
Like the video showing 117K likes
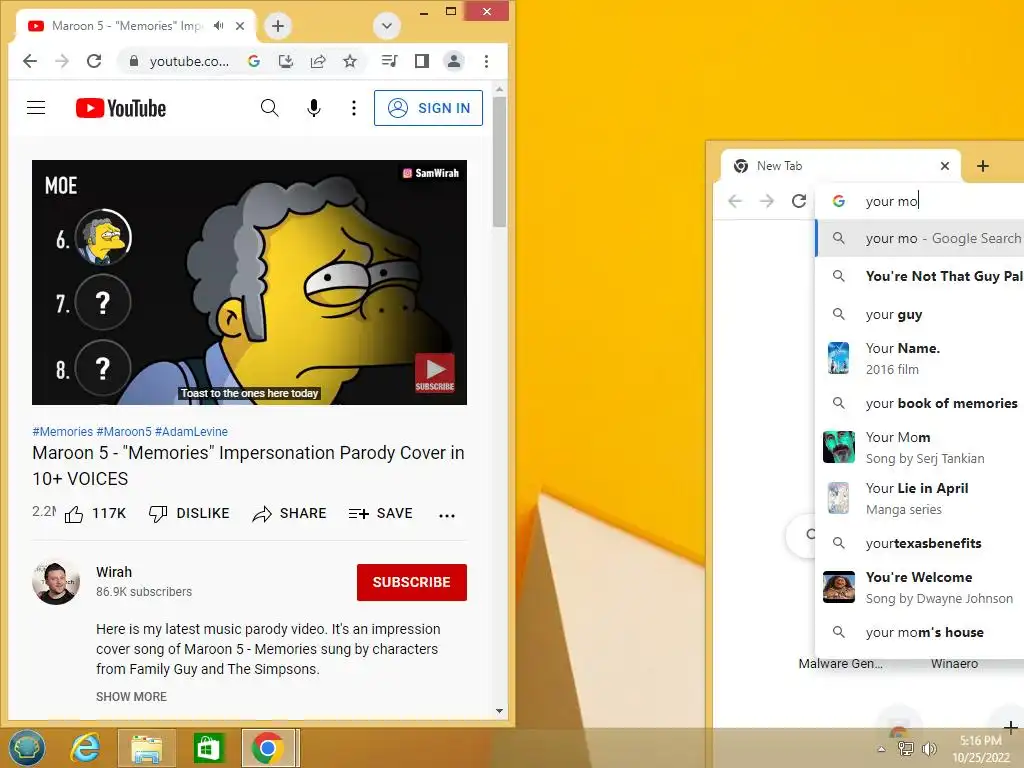pos(95,514)
